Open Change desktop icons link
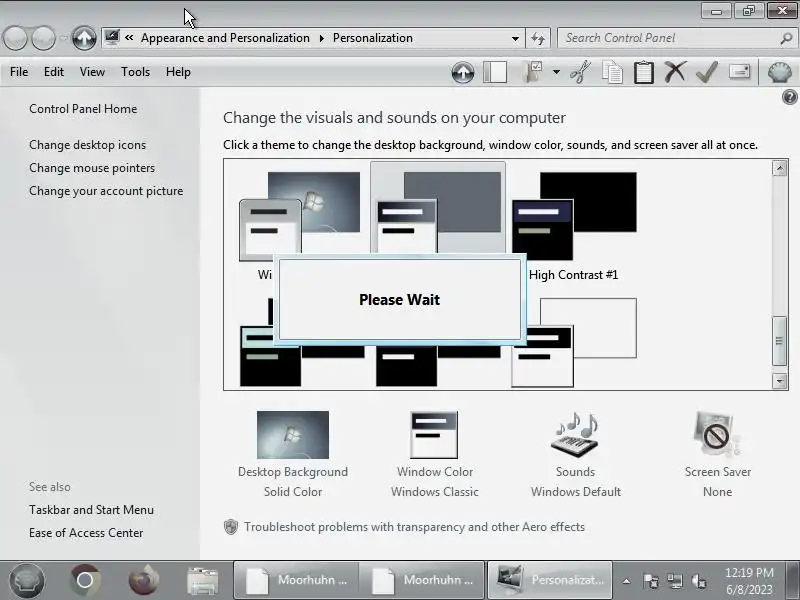Viewport: 800px width, 600px height. [x=87, y=145]
